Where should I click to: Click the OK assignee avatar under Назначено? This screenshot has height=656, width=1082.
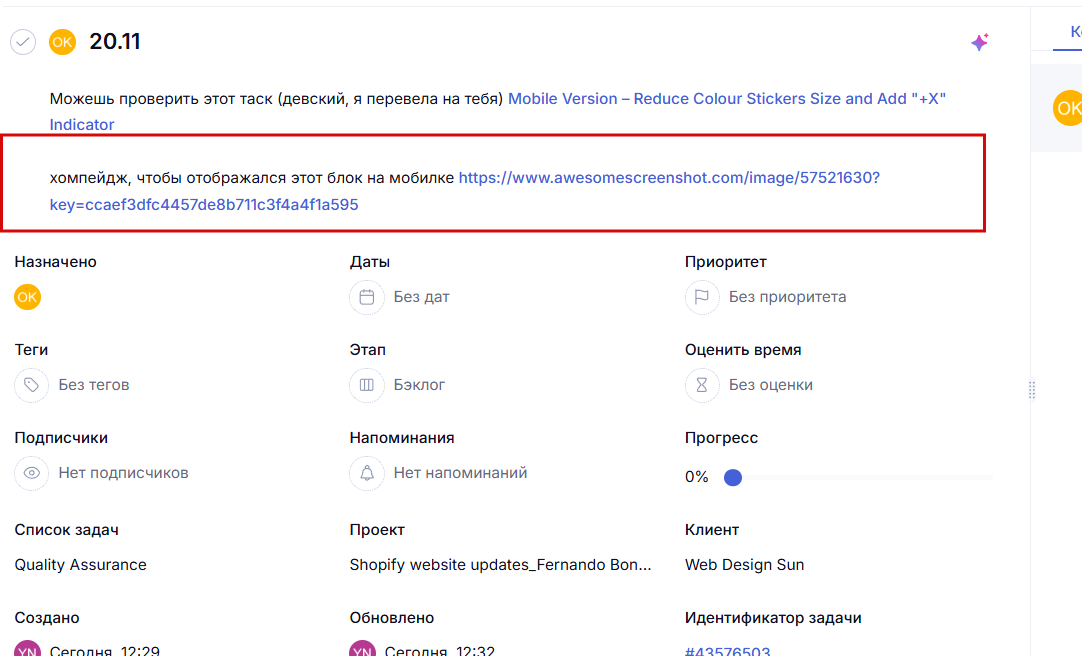click(28, 297)
